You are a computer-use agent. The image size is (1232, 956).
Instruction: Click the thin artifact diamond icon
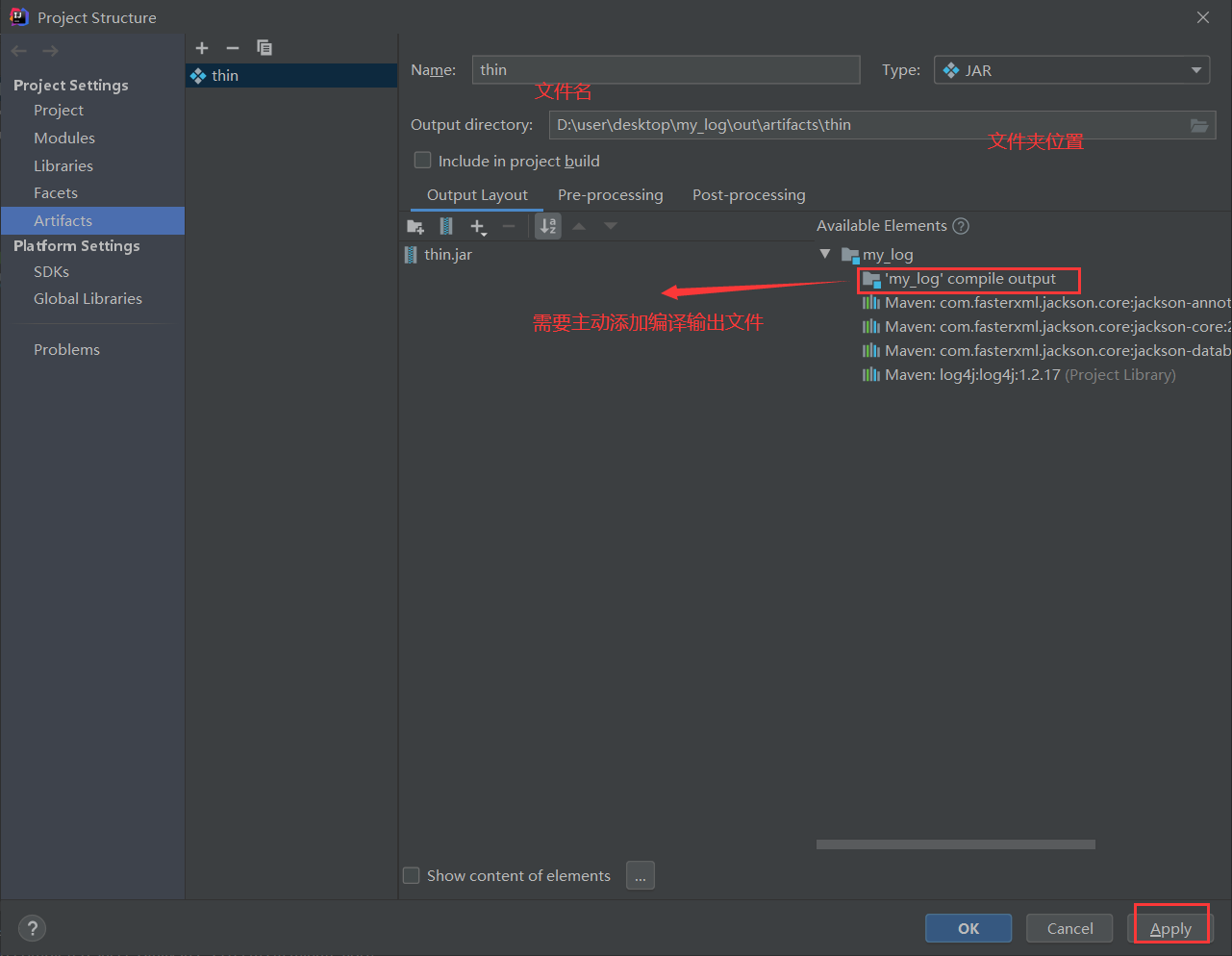198,76
